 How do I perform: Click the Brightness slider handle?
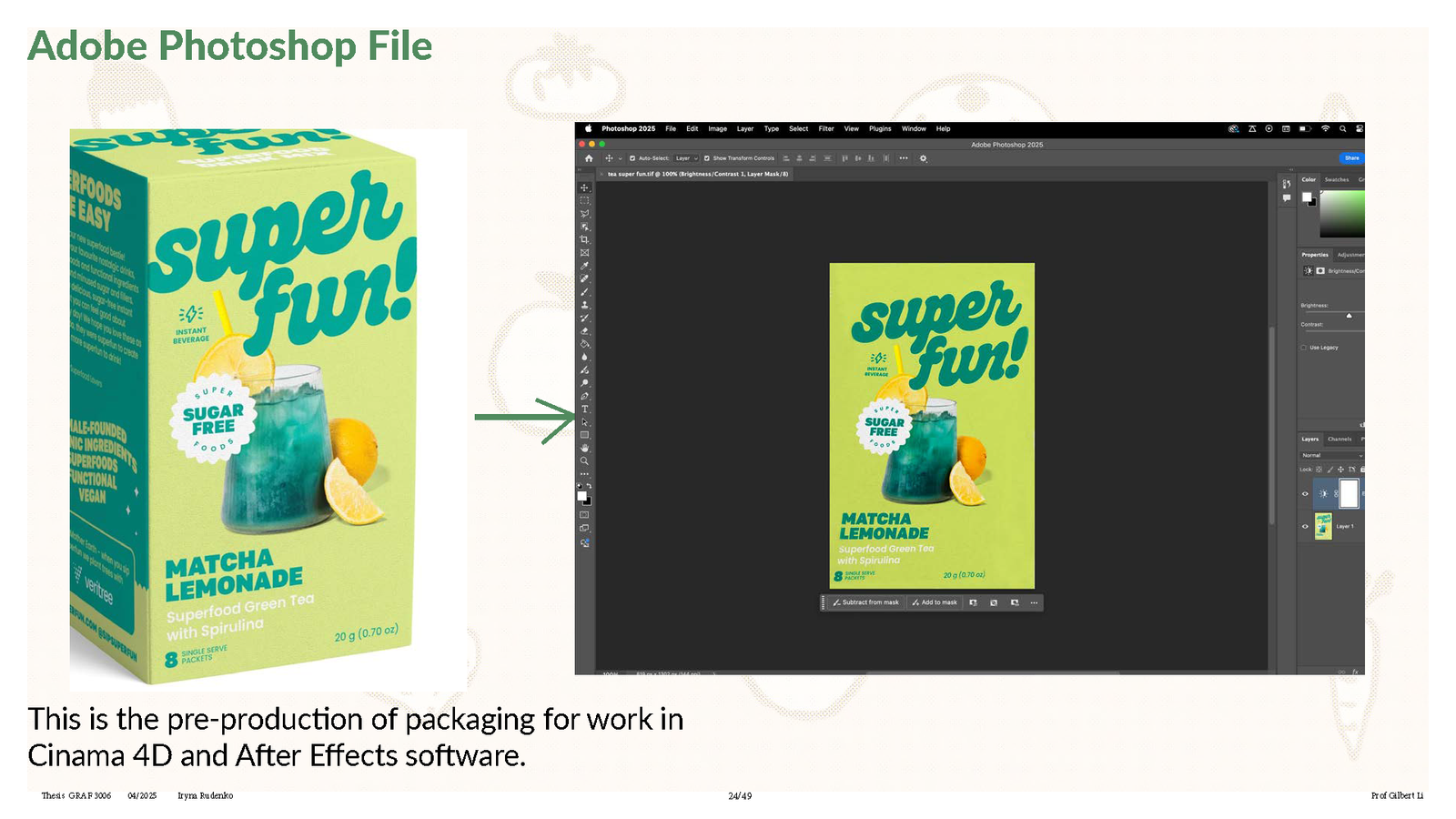coord(1349,316)
